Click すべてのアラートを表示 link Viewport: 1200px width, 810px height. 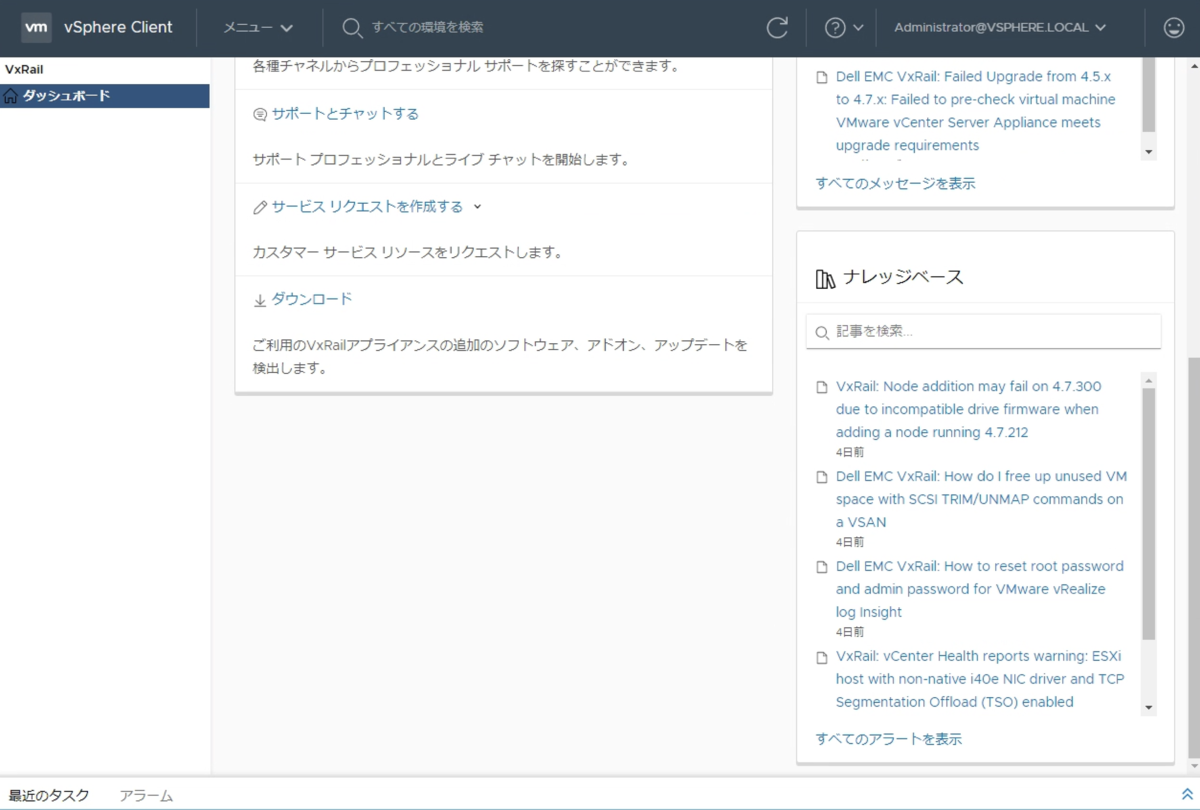[x=889, y=740]
